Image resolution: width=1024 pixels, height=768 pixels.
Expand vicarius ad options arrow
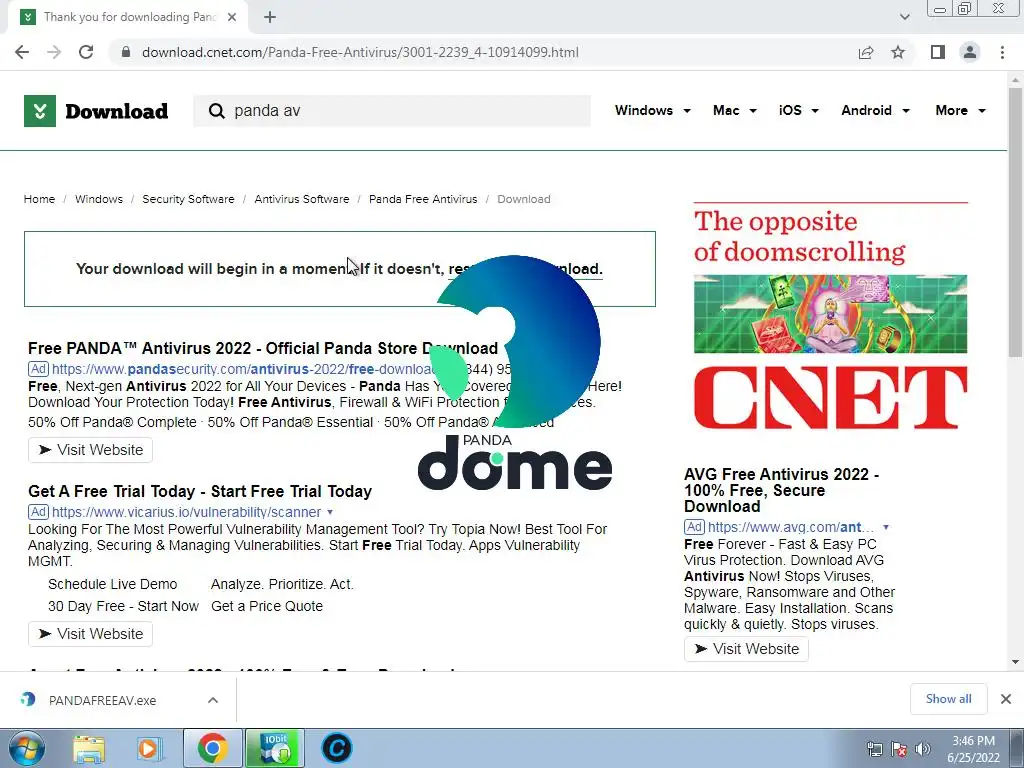tap(330, 512)
